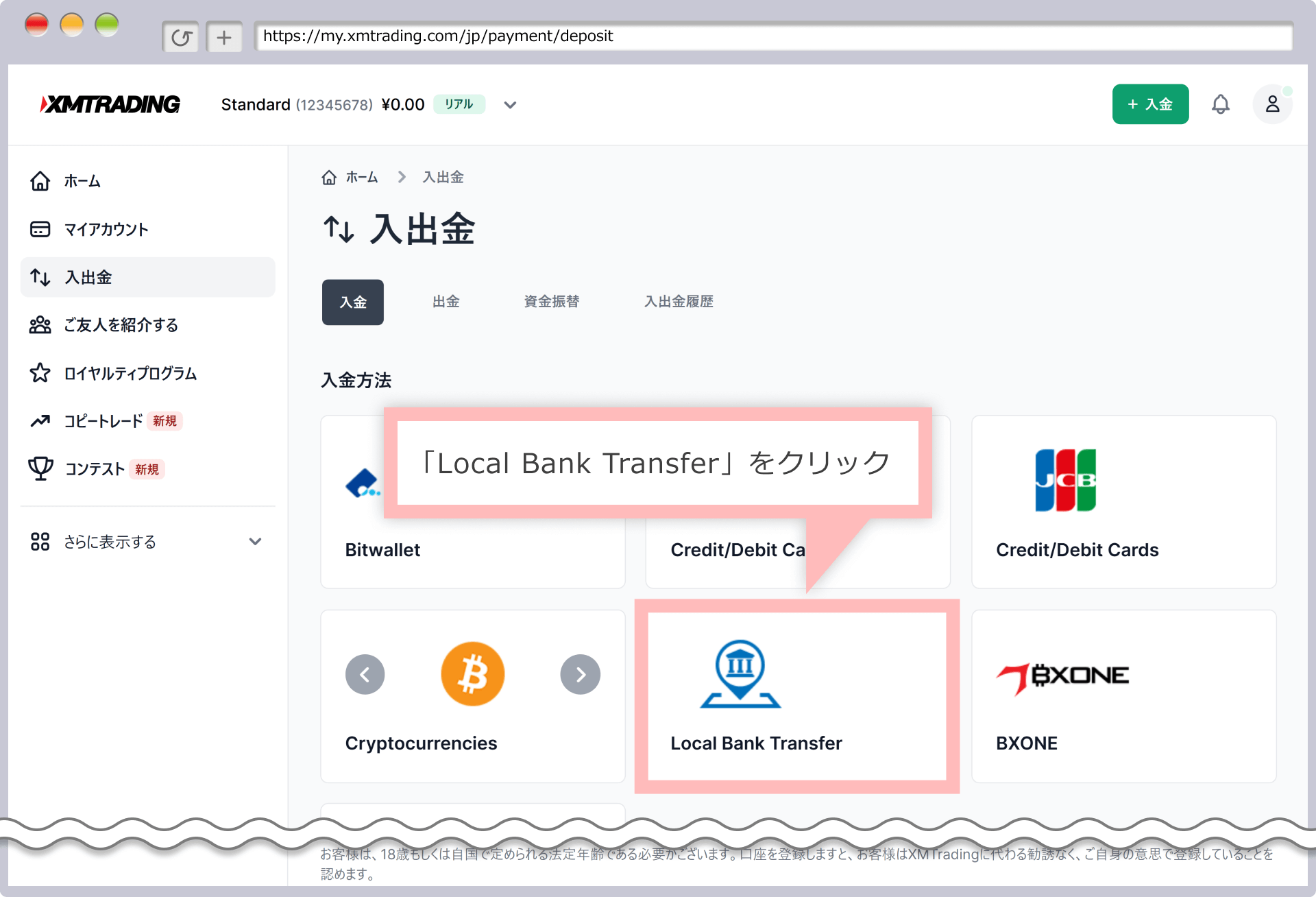1316x897 pixels.
Task: Click the breadcrumb home icon
Action: (329, 178)
